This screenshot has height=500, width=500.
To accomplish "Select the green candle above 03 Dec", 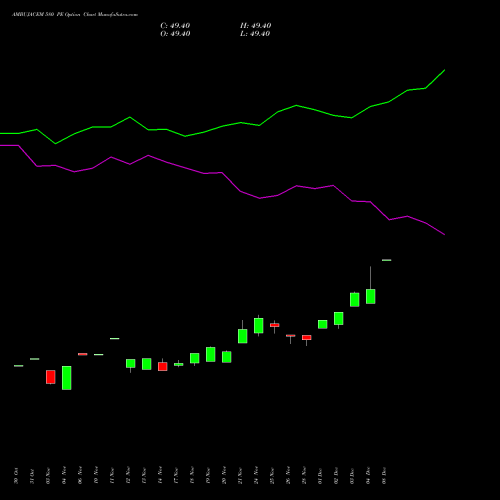I will click(355, 300).
